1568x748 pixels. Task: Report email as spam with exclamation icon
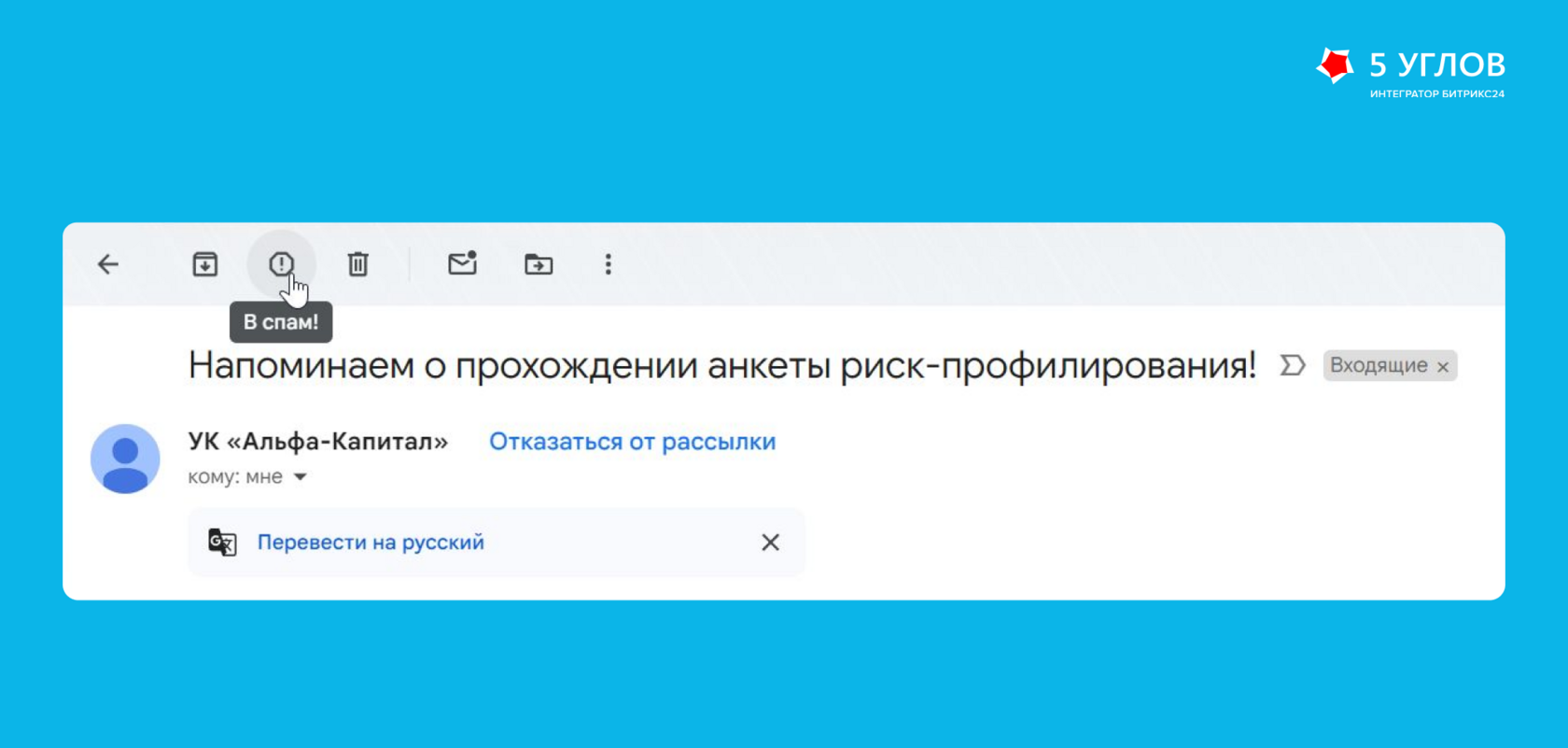[x=281, y=264]
